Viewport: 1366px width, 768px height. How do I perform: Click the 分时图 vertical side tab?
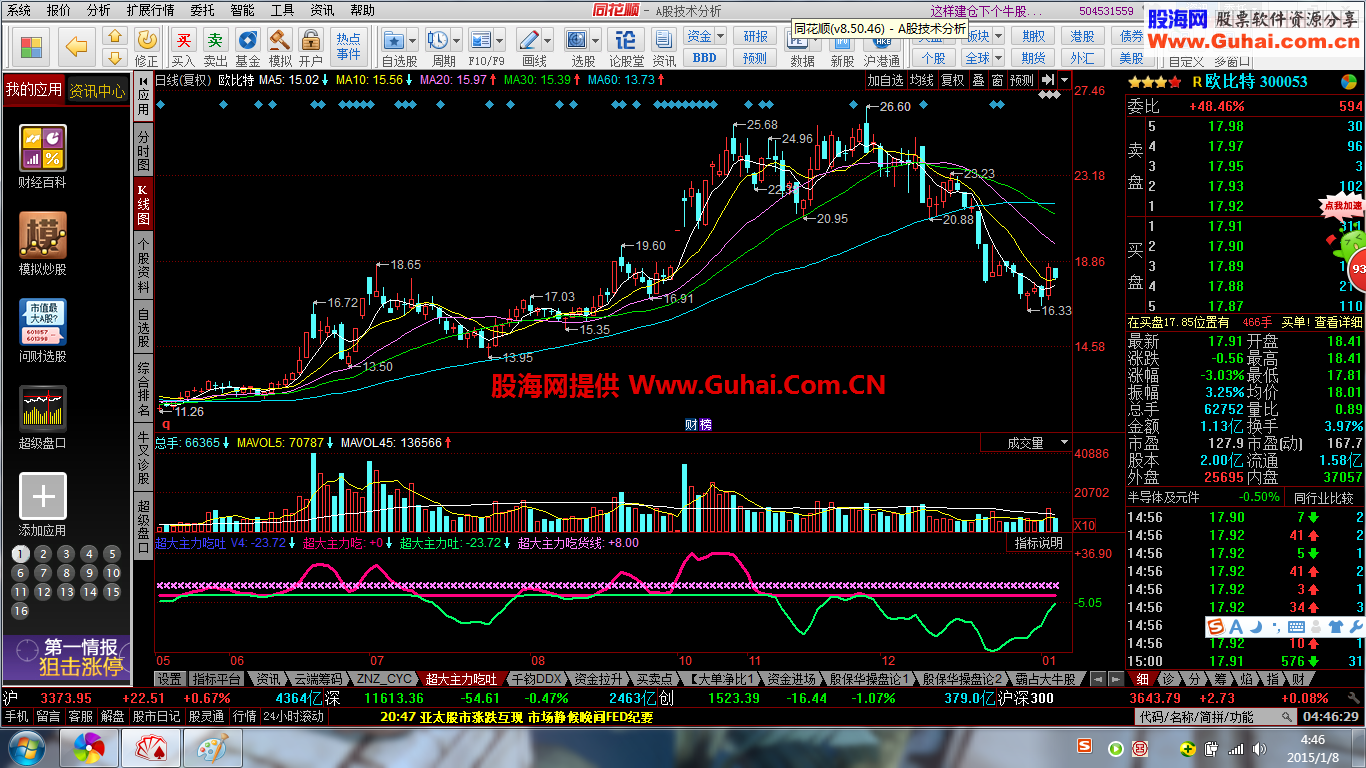143,150
